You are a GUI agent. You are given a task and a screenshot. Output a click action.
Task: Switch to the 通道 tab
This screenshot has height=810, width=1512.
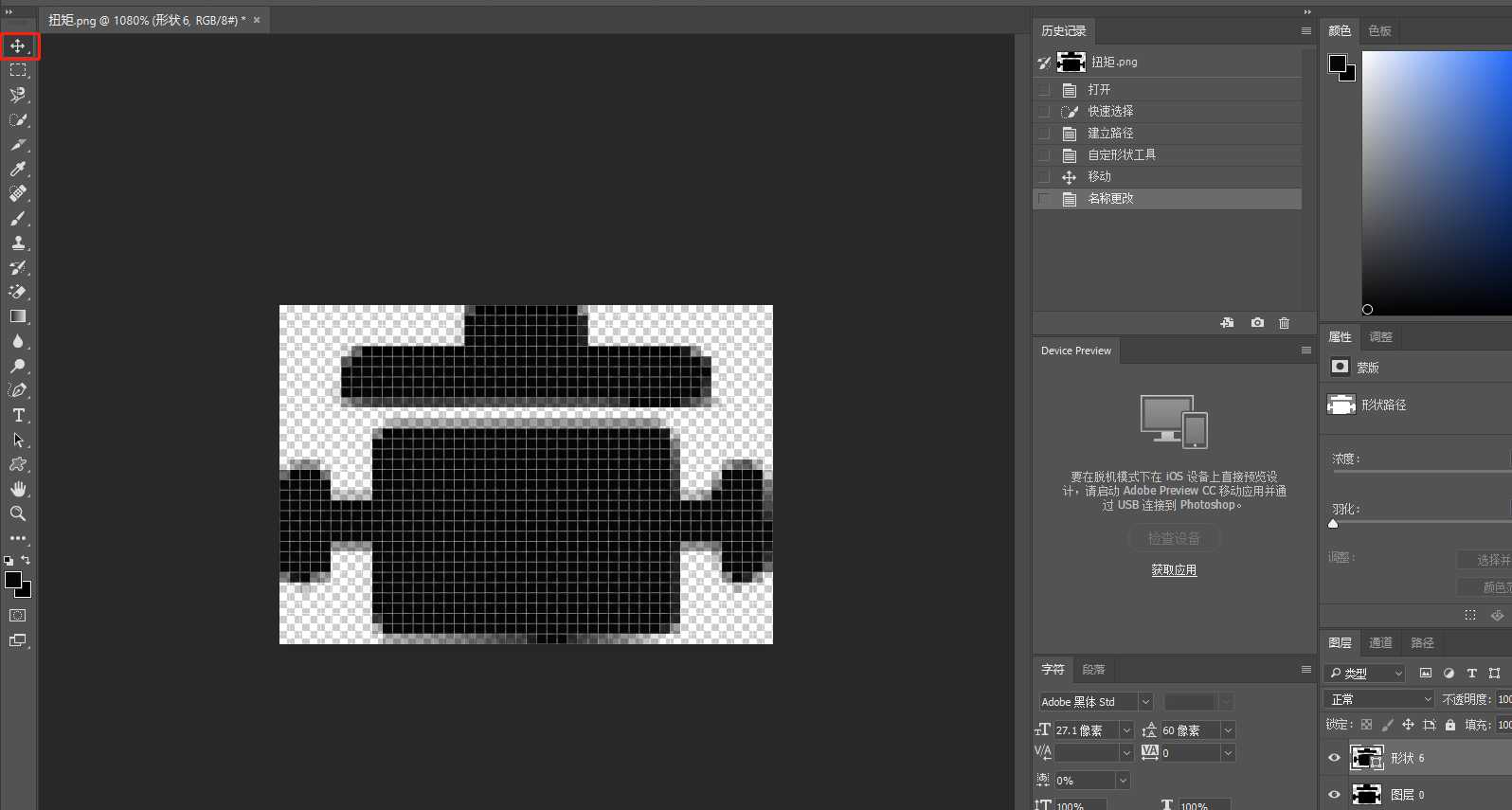coord(1381,643)
